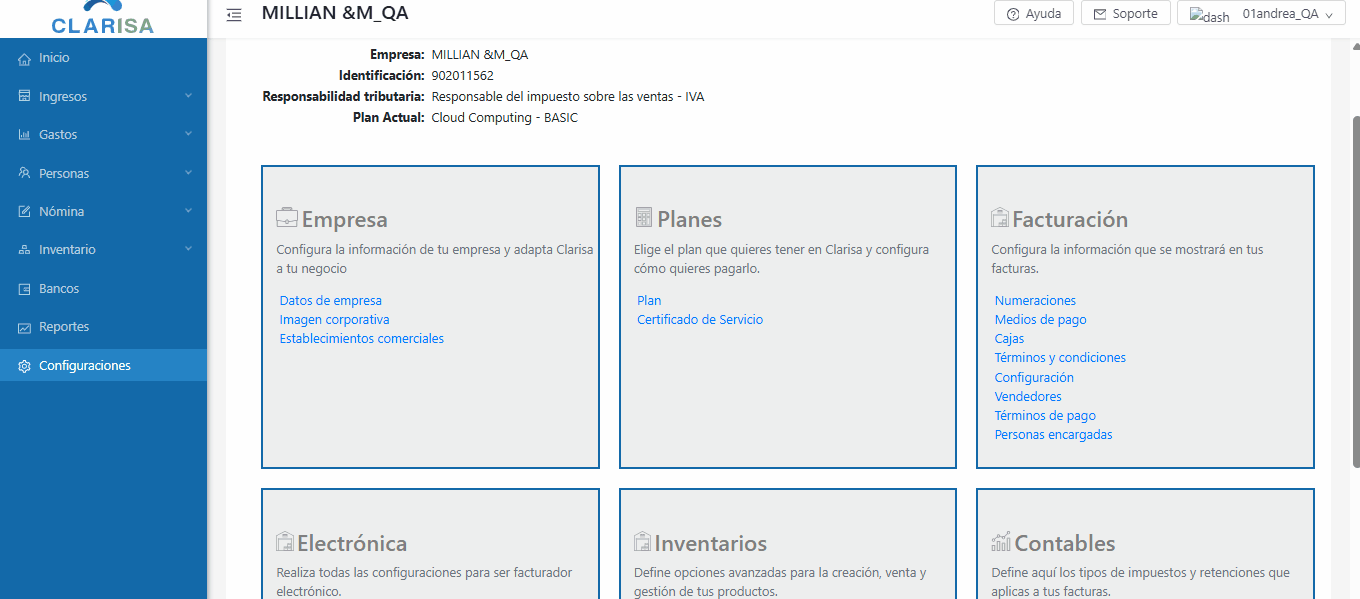Click the Planes calculator icon
This screenshot has height=599, width=1360.
click(x=644, y=218)
